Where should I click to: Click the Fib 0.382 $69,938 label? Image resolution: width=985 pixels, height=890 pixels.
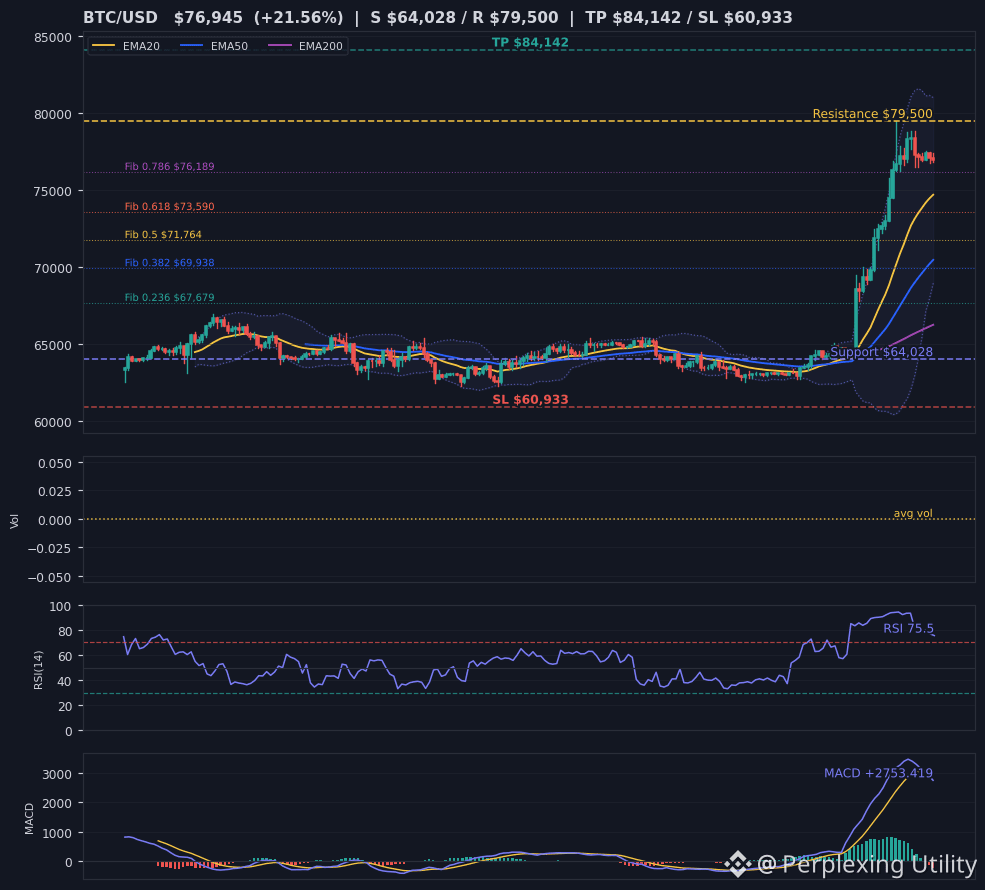coord(169,263)
